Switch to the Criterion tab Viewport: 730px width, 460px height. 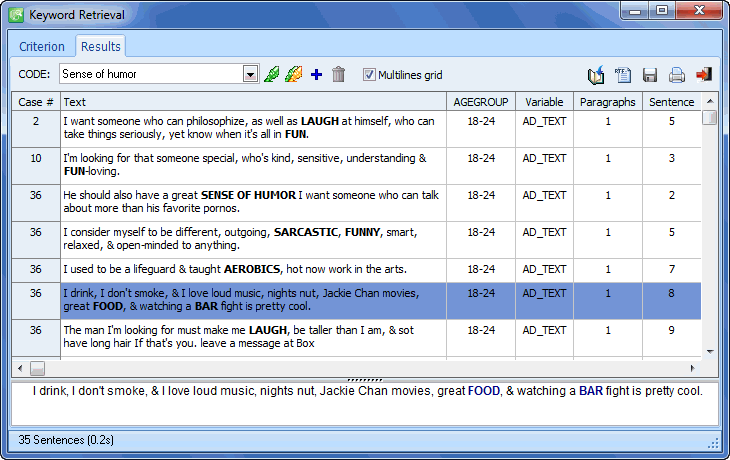[42, 47]
